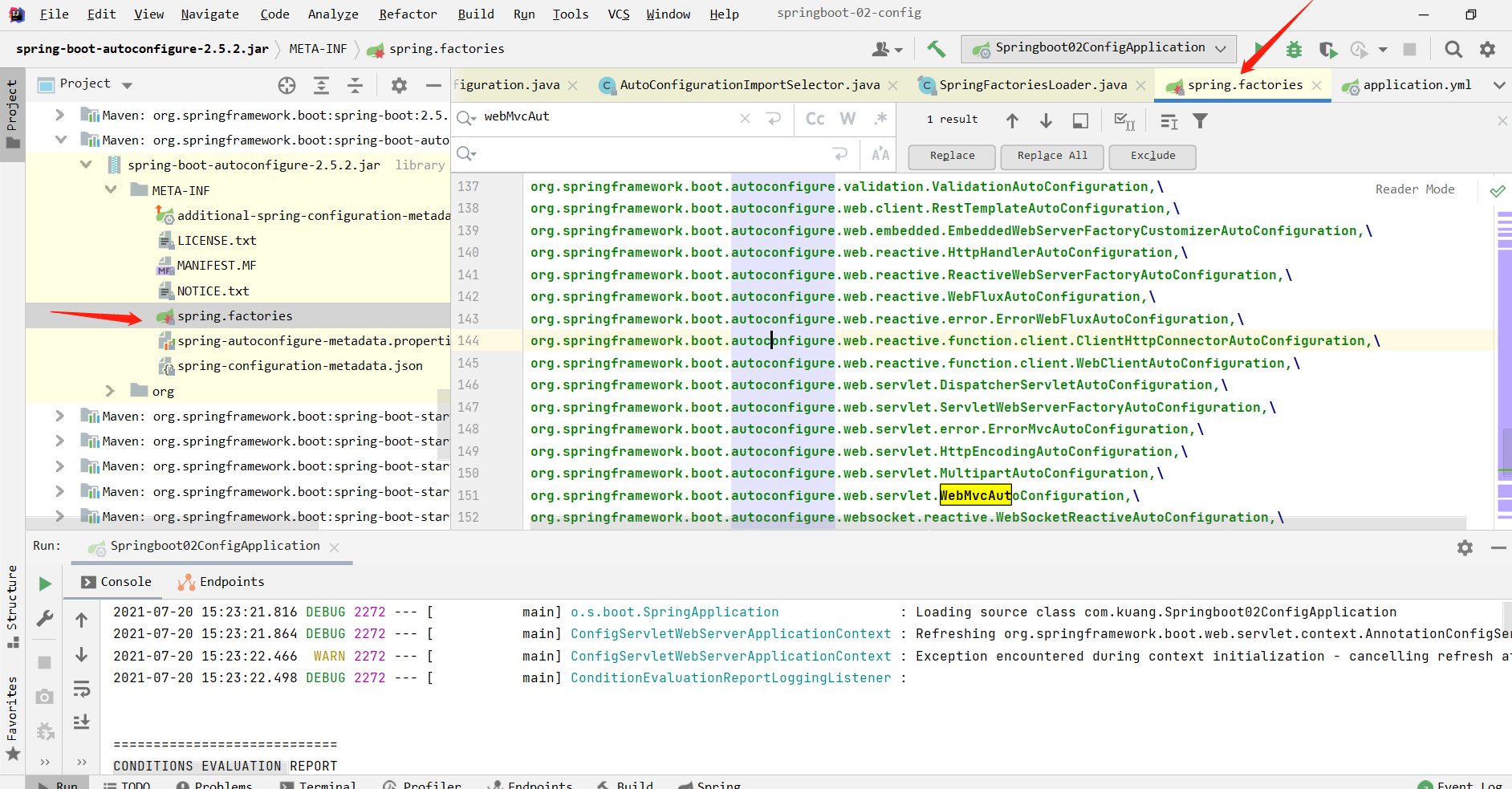Viewport: 1512px width, 789px height.
Task: Click Expand All in Project panel
Action: [321, 85]
